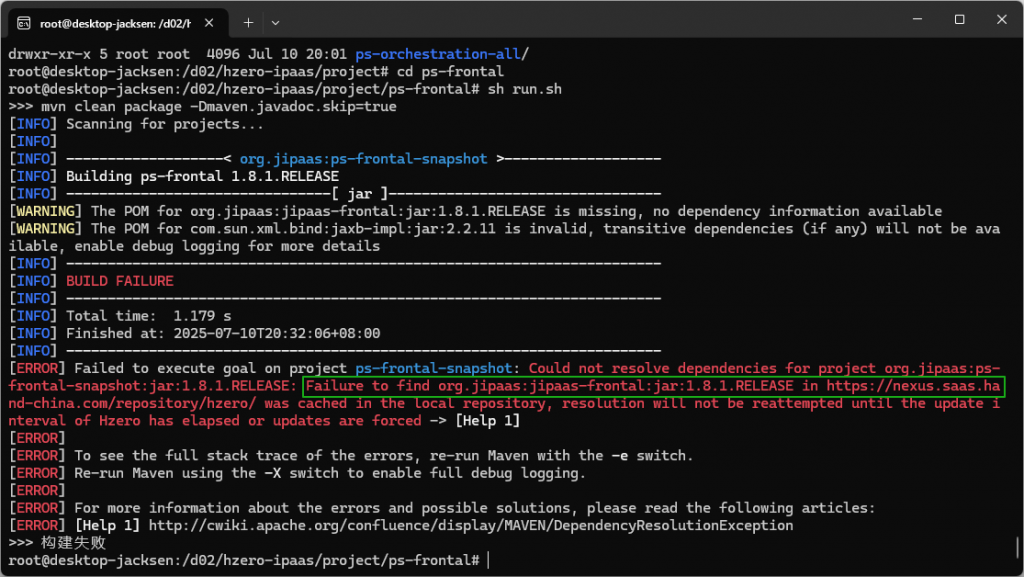Click the terminal icon on the active tab

23,21
